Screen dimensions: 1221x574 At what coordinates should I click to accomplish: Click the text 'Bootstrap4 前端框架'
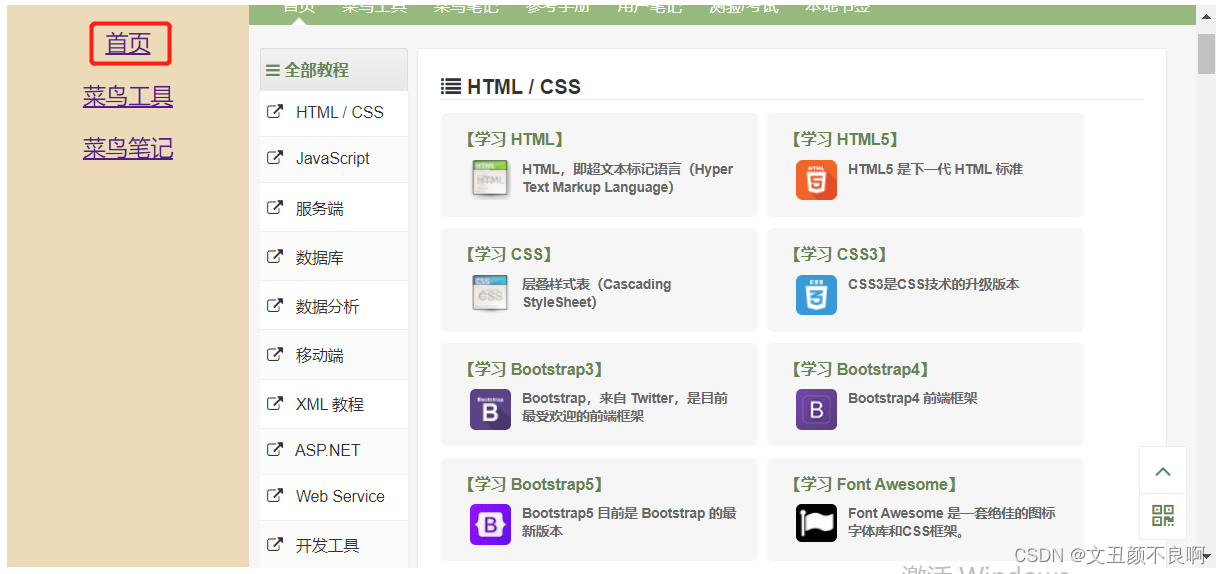pos(912,398)
